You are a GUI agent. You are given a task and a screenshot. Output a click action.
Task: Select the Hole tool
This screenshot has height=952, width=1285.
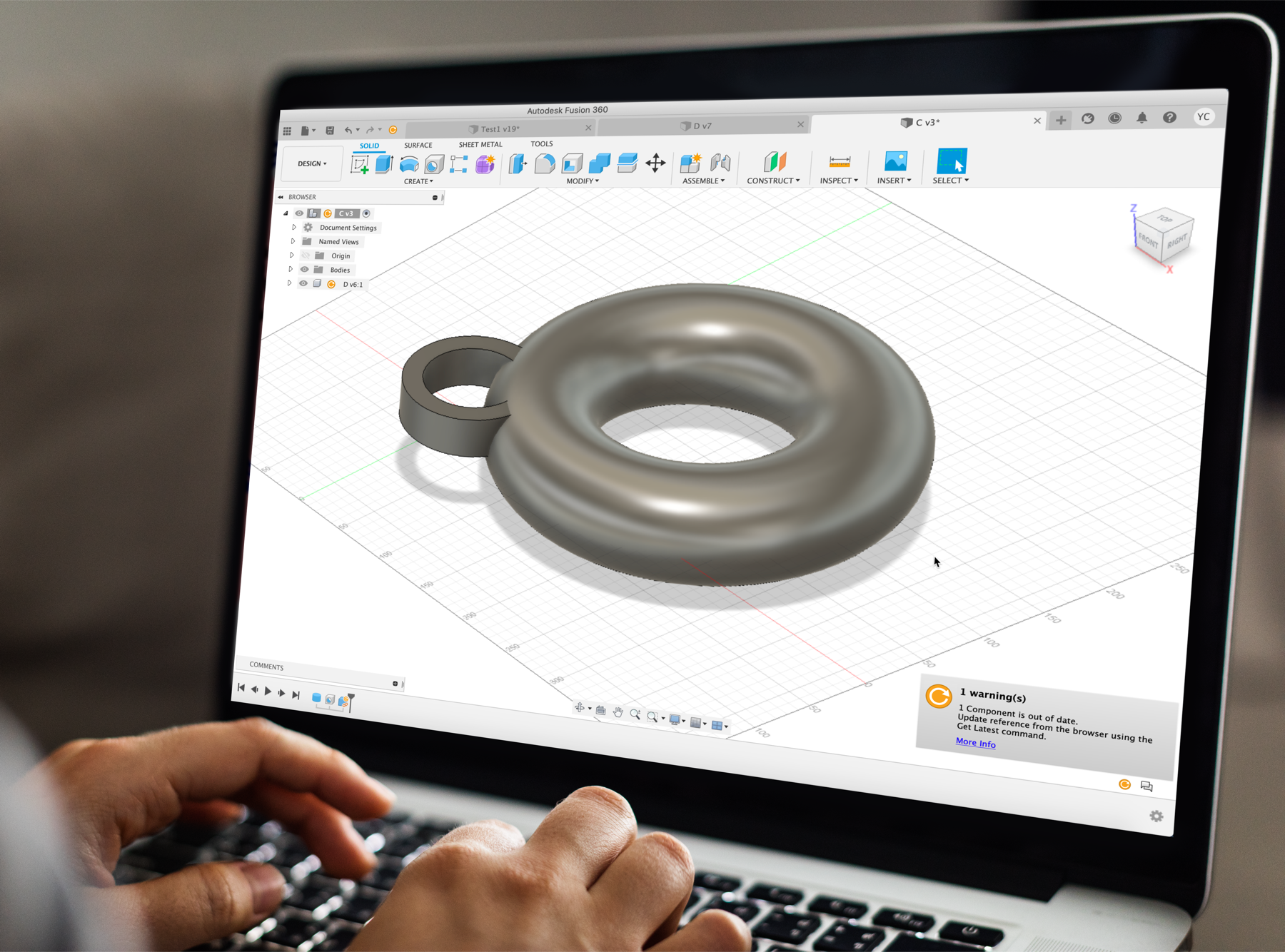434,165
